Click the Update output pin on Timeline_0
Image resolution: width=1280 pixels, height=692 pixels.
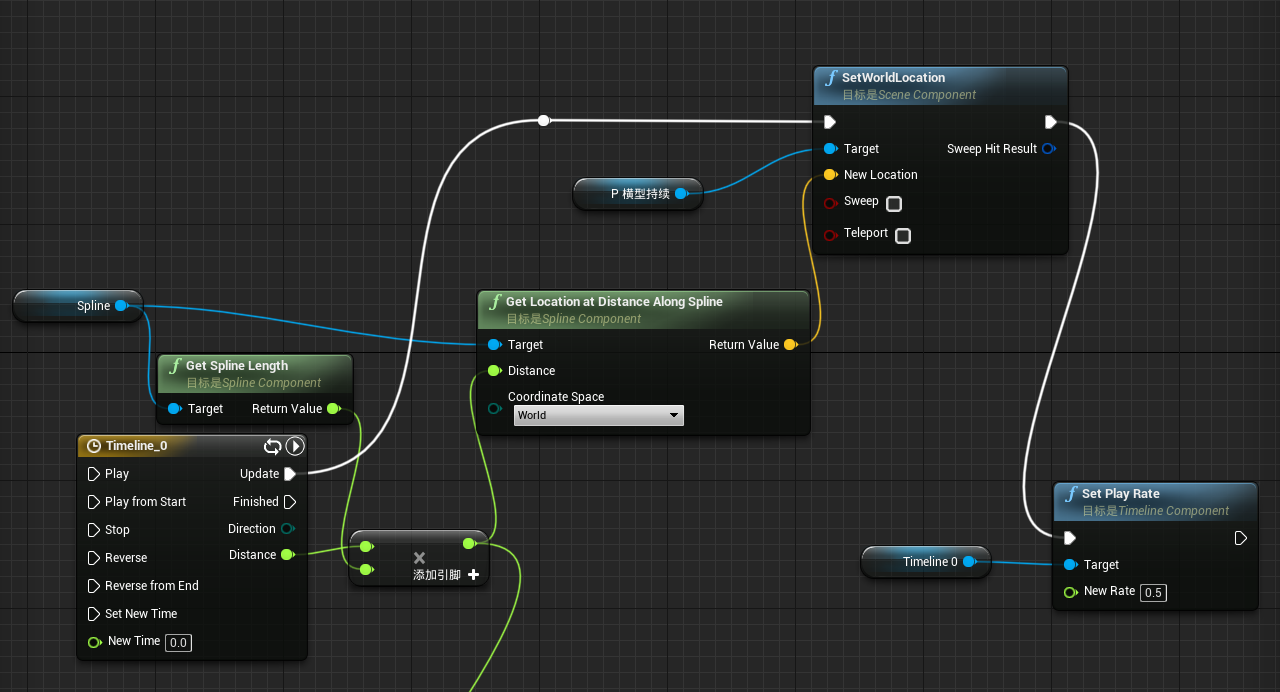[x=290, y=474]
